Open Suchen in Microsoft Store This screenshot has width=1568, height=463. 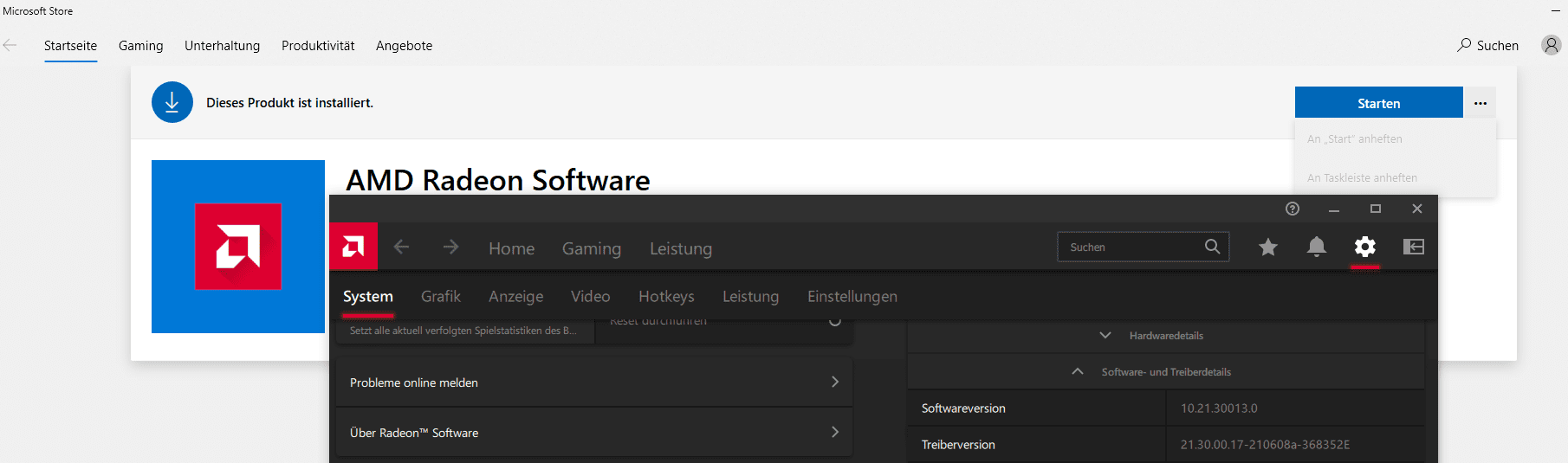pyautogui.click(x=1487, y=46)
